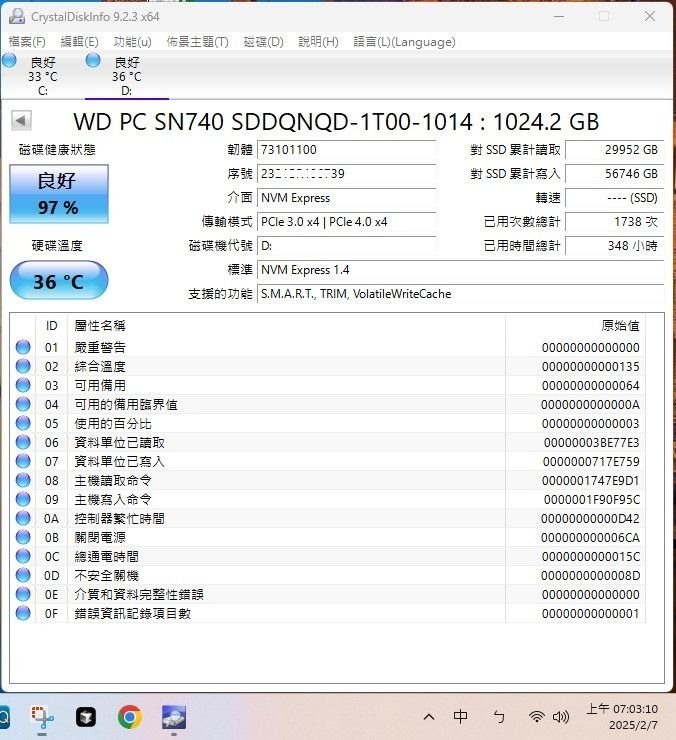
Task: Click the S.M.A.R.T., TRIM features field
Action: [460, 294]
